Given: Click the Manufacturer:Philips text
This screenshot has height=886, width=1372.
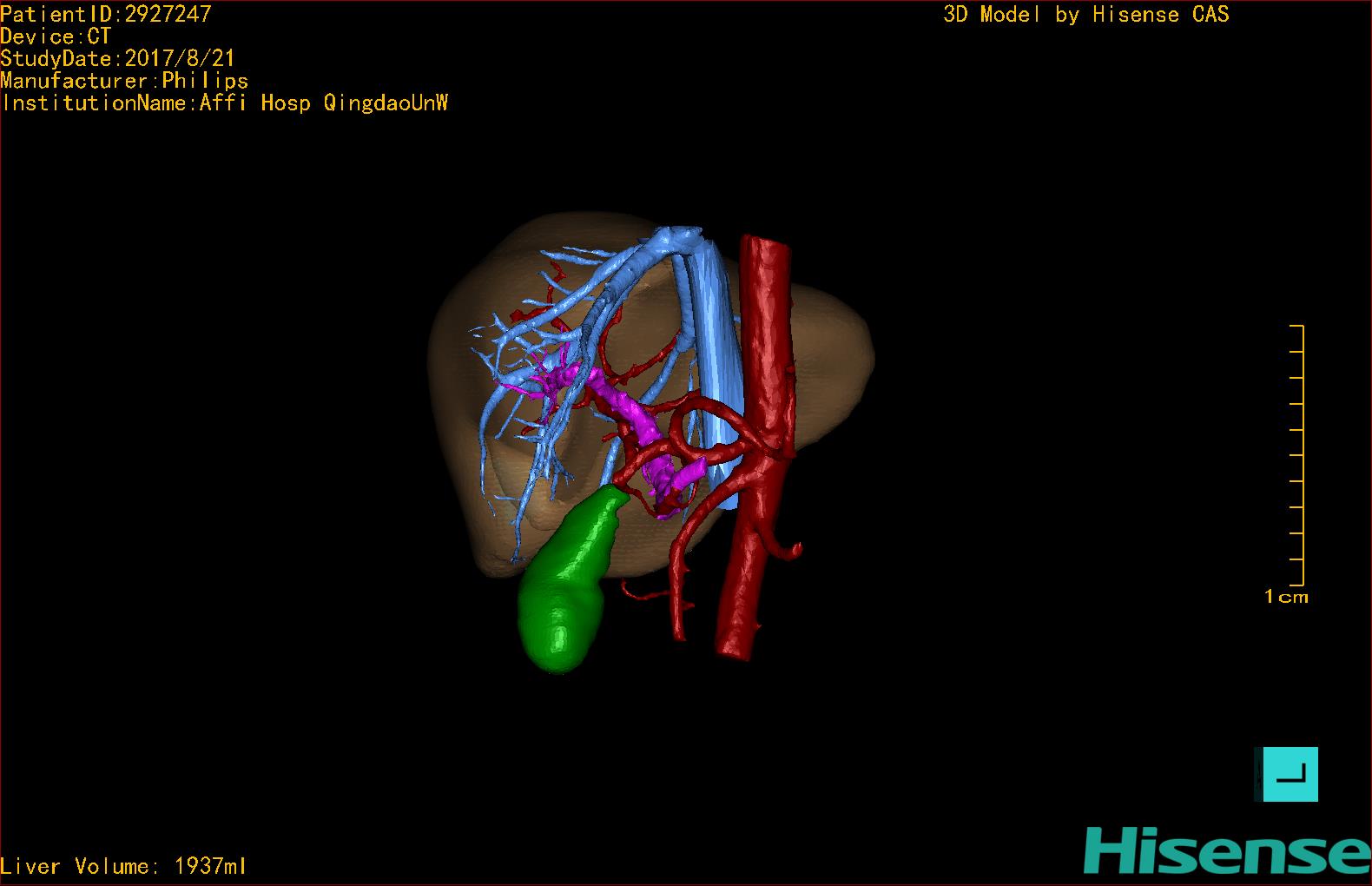Looking at the screenshot, I should [125, 81].
